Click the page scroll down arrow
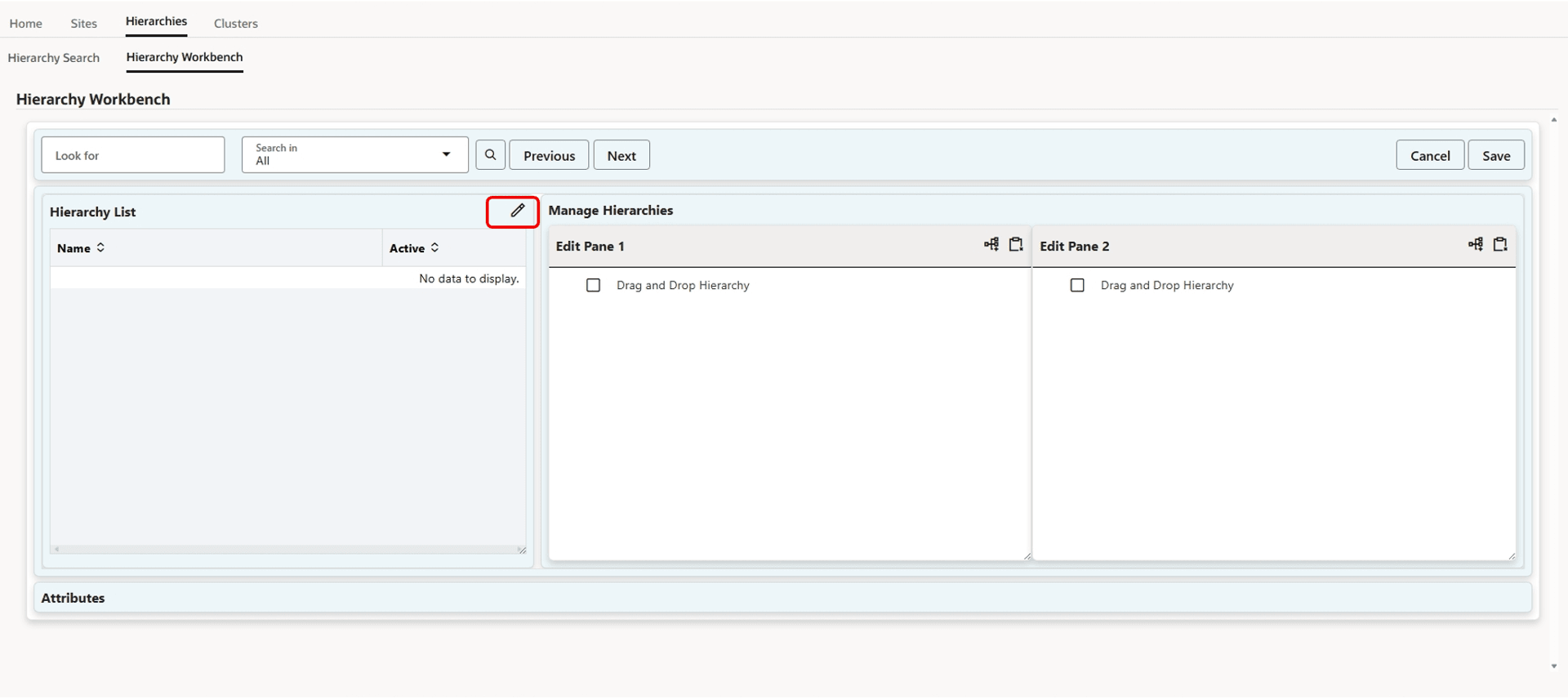This screenshot has width=1568, height=699. click(1553, 666)
